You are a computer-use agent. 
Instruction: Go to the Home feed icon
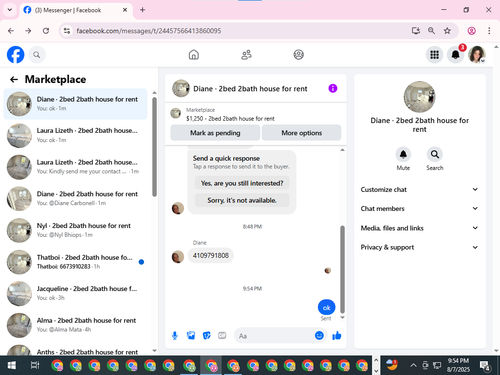[x=194, y=55]
